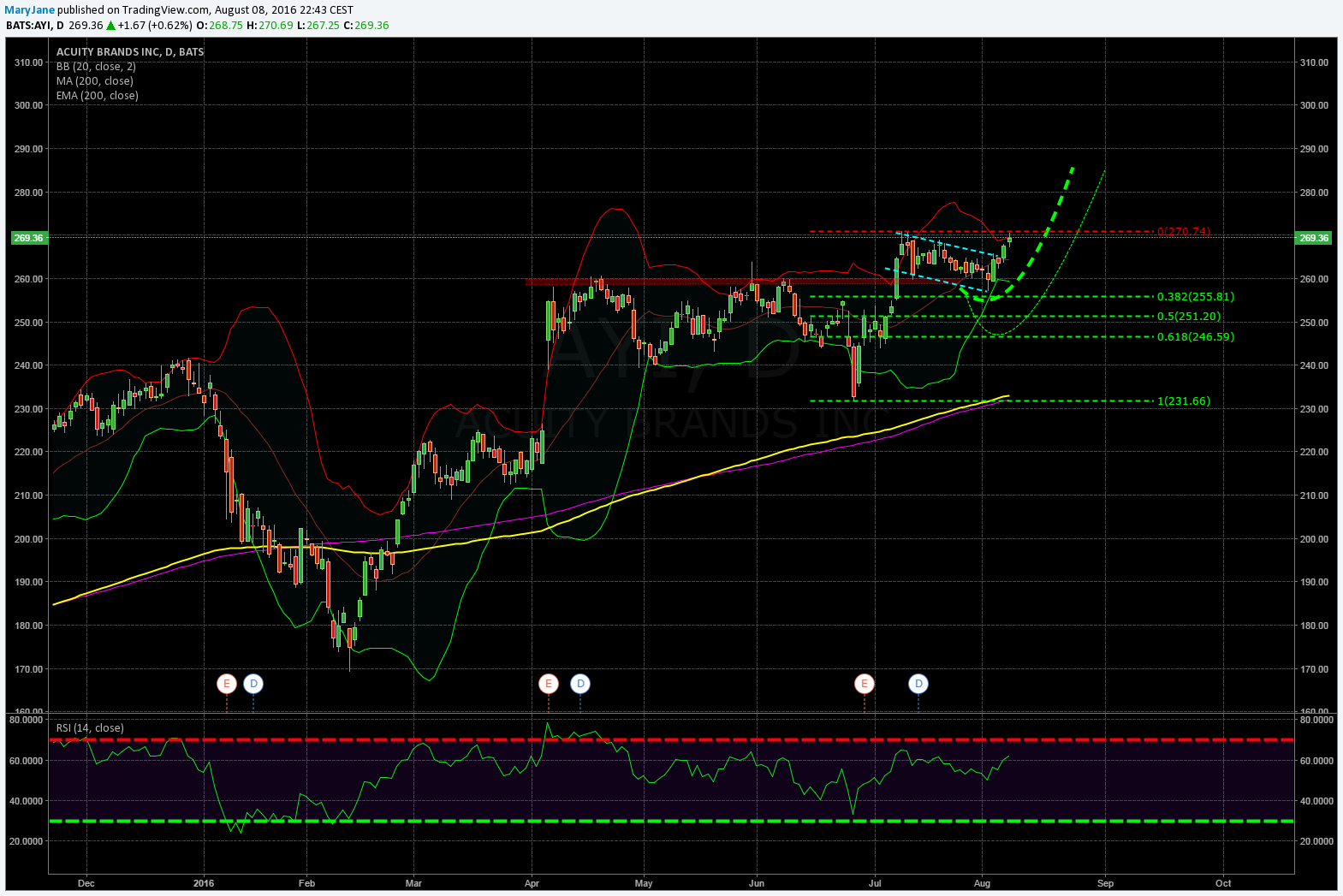Click 80.0000 on the right RSI axis
Image resolution: width=1343 pixels, height=896 pixels.
[x=1316, y=720]
